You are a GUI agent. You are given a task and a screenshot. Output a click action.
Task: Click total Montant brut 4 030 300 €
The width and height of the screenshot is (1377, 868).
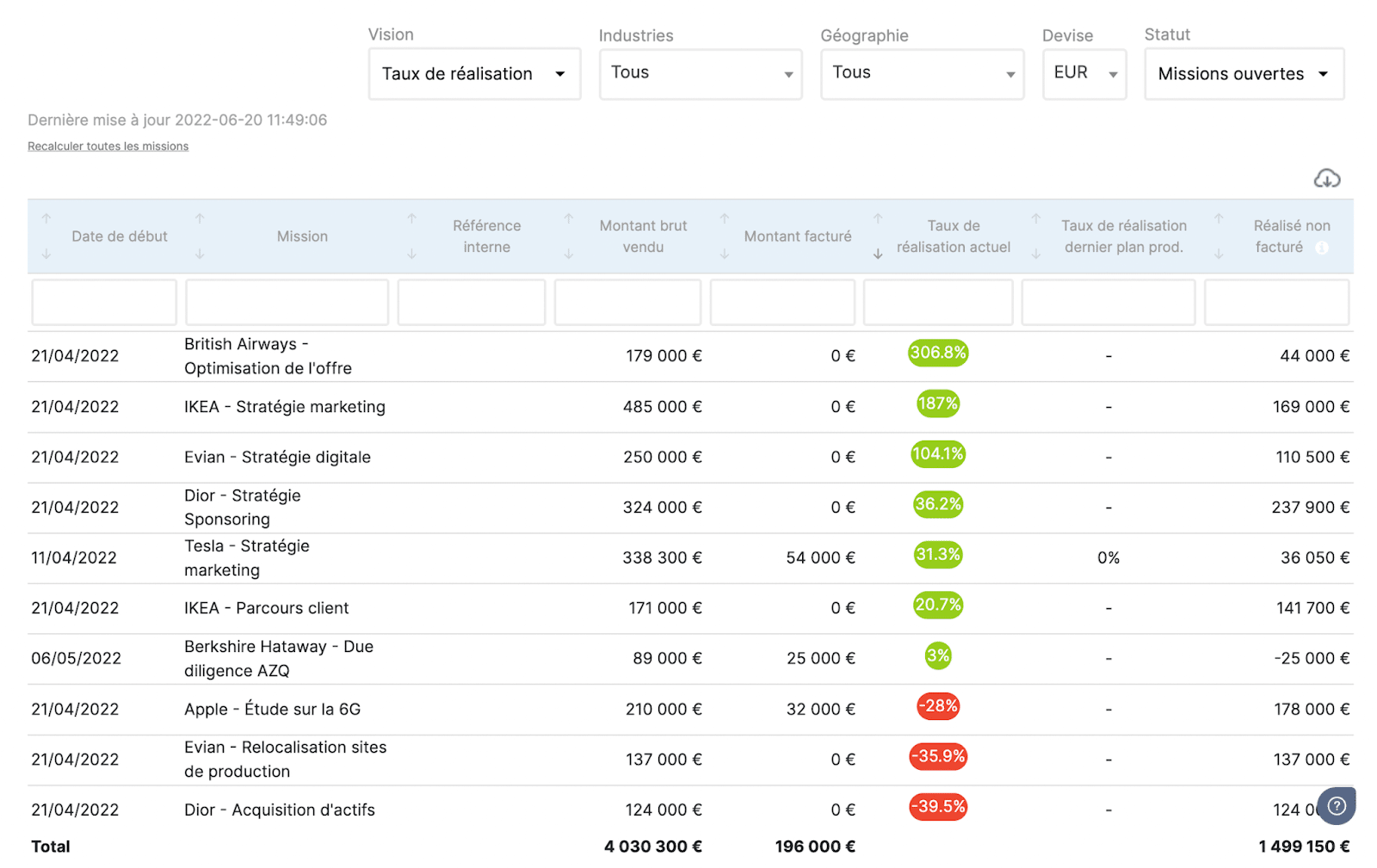[653, 846]
